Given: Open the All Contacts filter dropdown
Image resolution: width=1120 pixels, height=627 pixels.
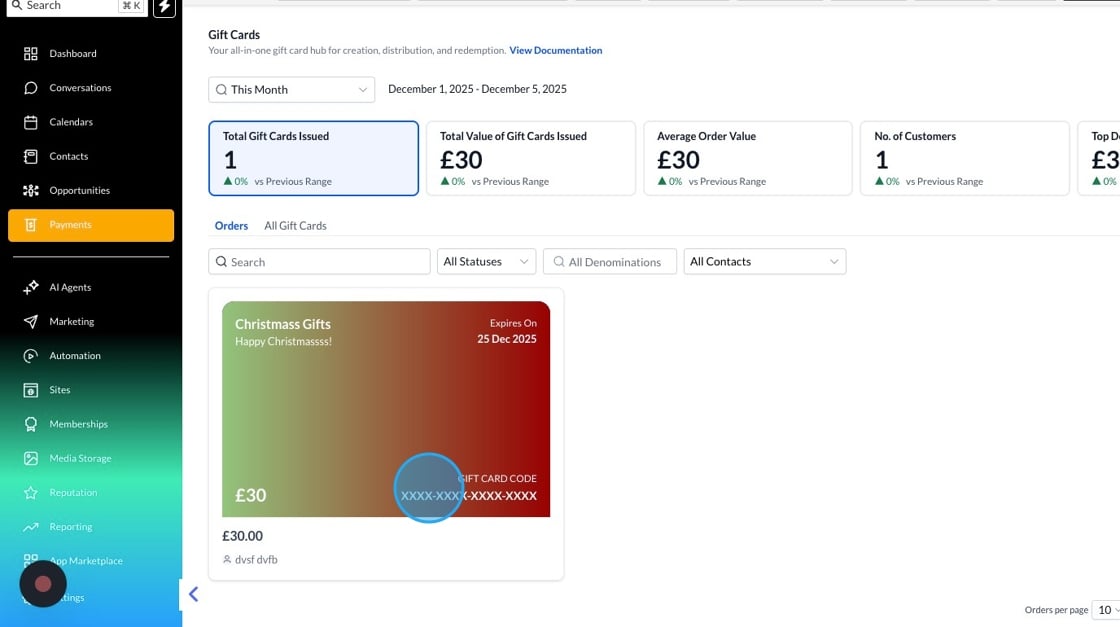Looking at the screenshot, I should click(x=764, y=262).
